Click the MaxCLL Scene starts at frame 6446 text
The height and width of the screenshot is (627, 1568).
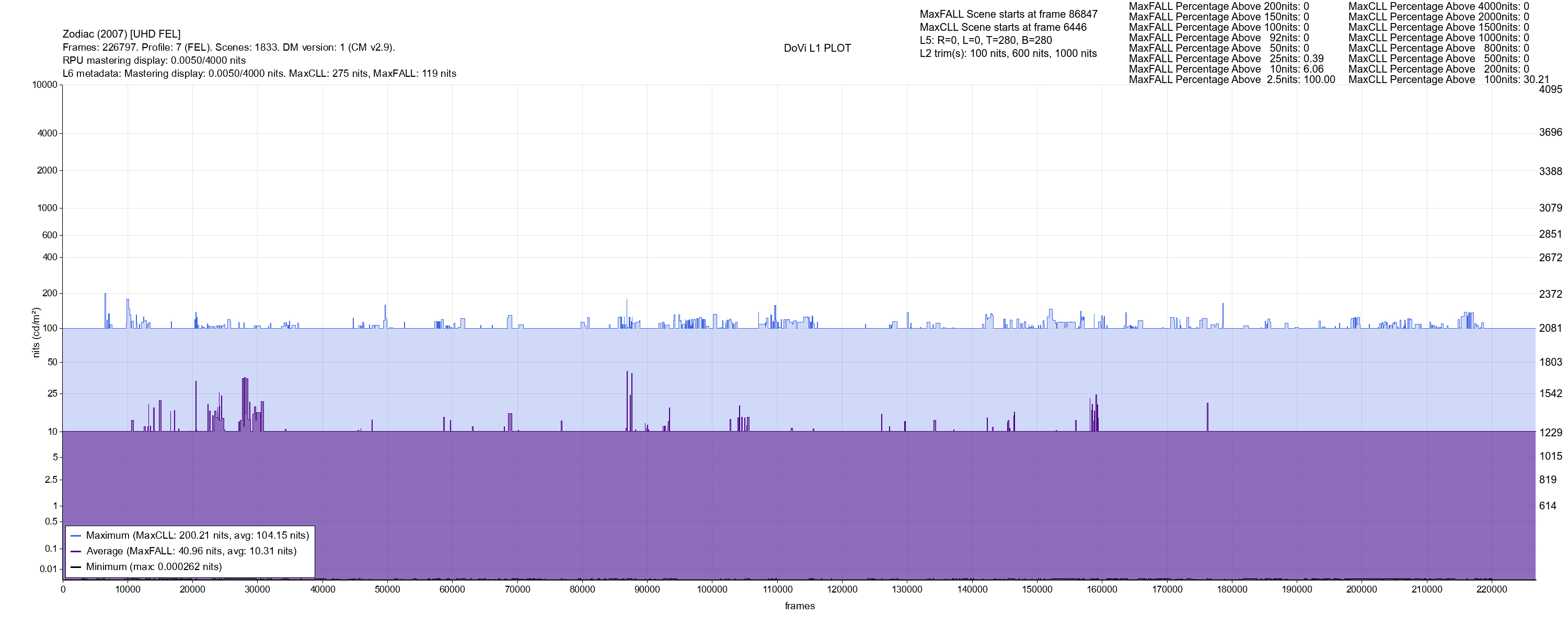pyautogui.click(x=1002, y=27)
